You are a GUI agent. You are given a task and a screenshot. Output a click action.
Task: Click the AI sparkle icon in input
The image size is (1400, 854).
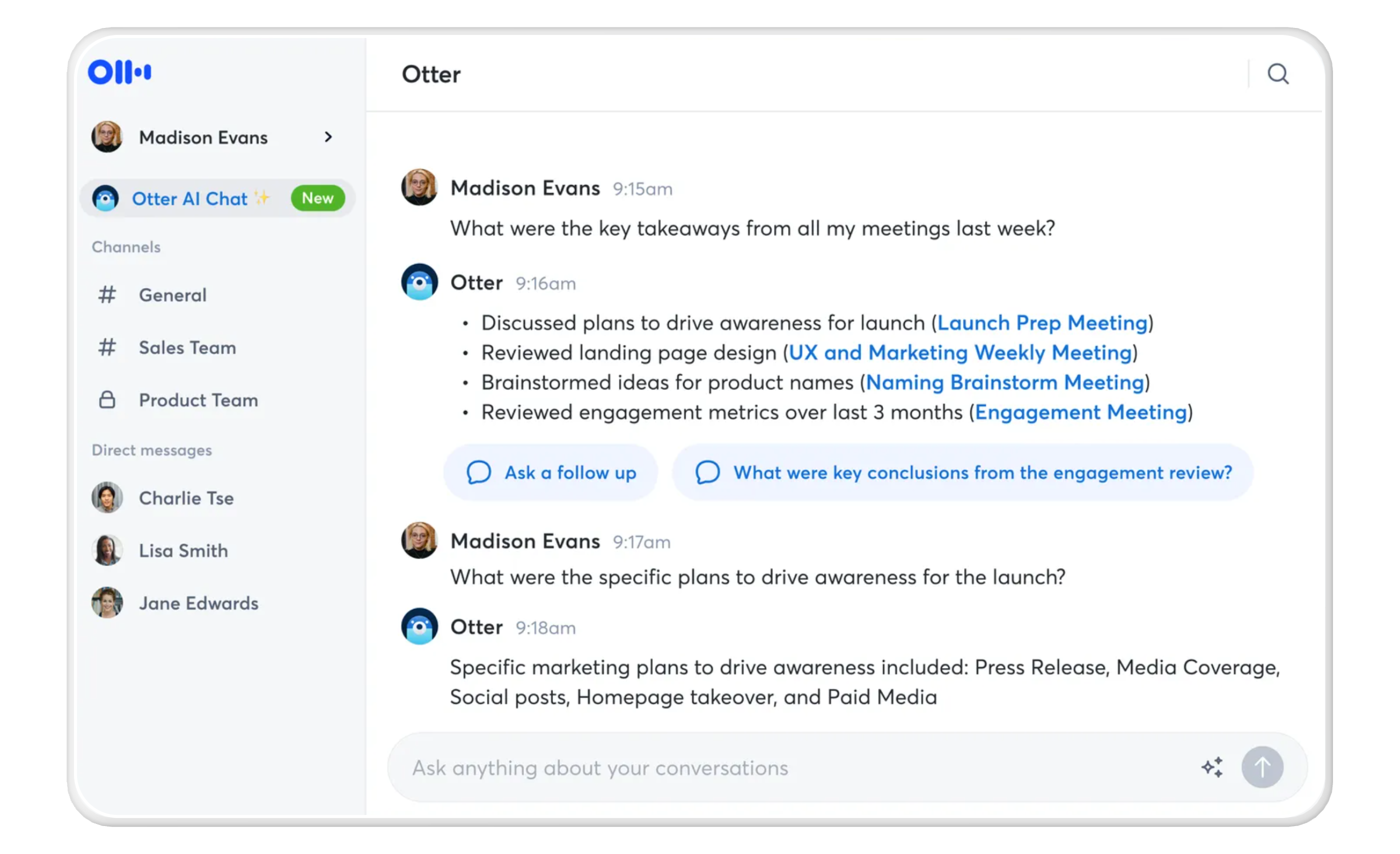click(x=1212, y=767)
